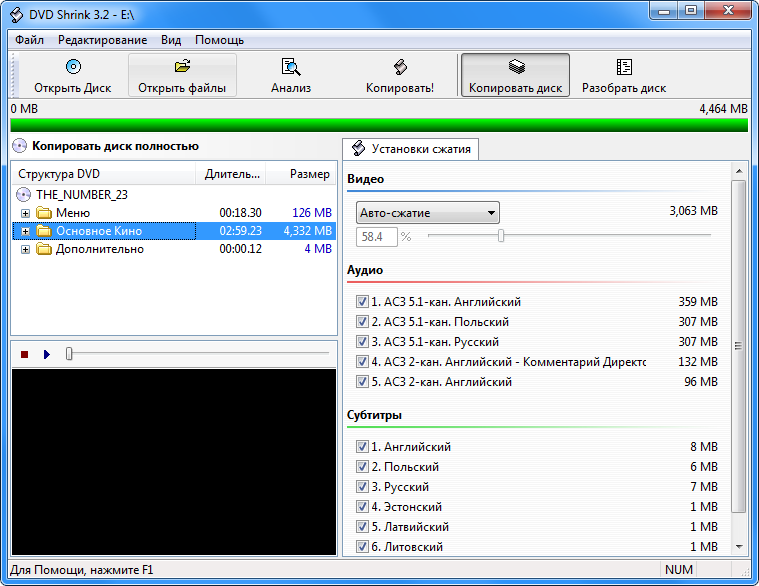Click the Дополнительно folder icon
This screenshot has height=586, width=759.
coord(44,249)
